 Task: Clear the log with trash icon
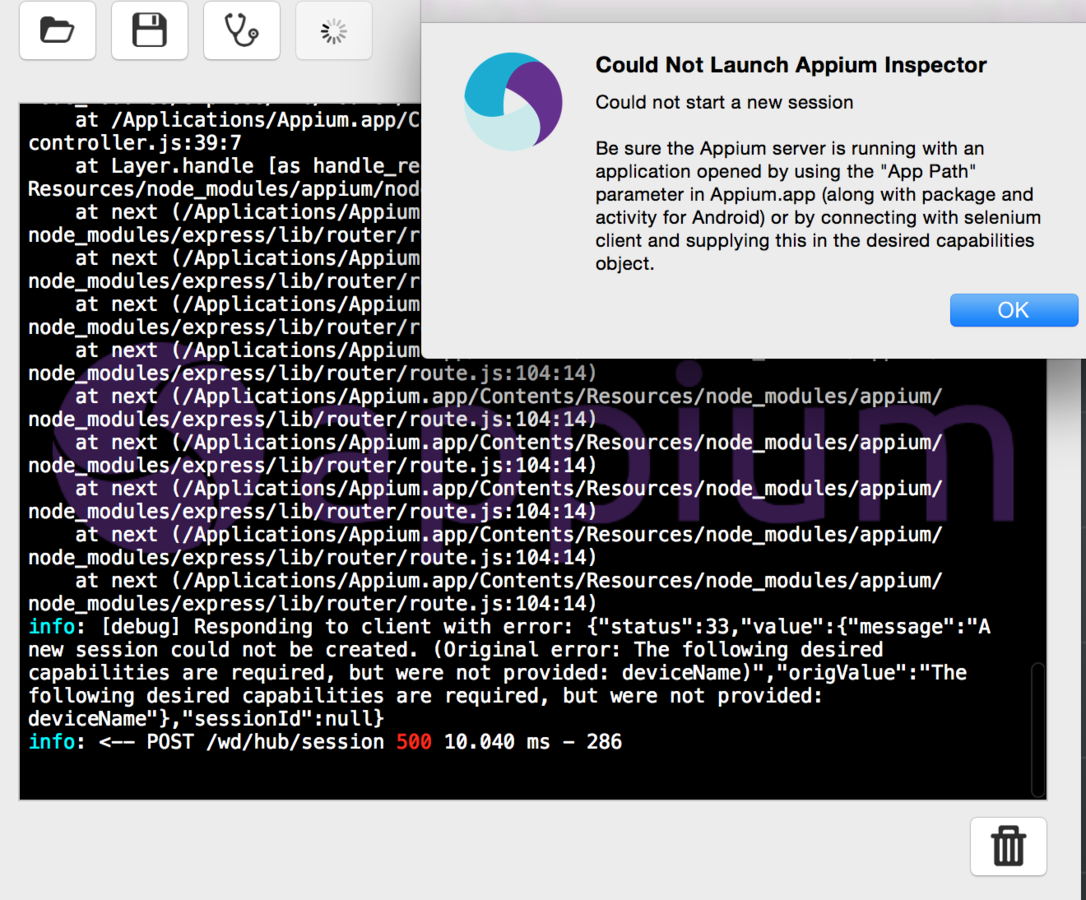(x=1008, y=846)
